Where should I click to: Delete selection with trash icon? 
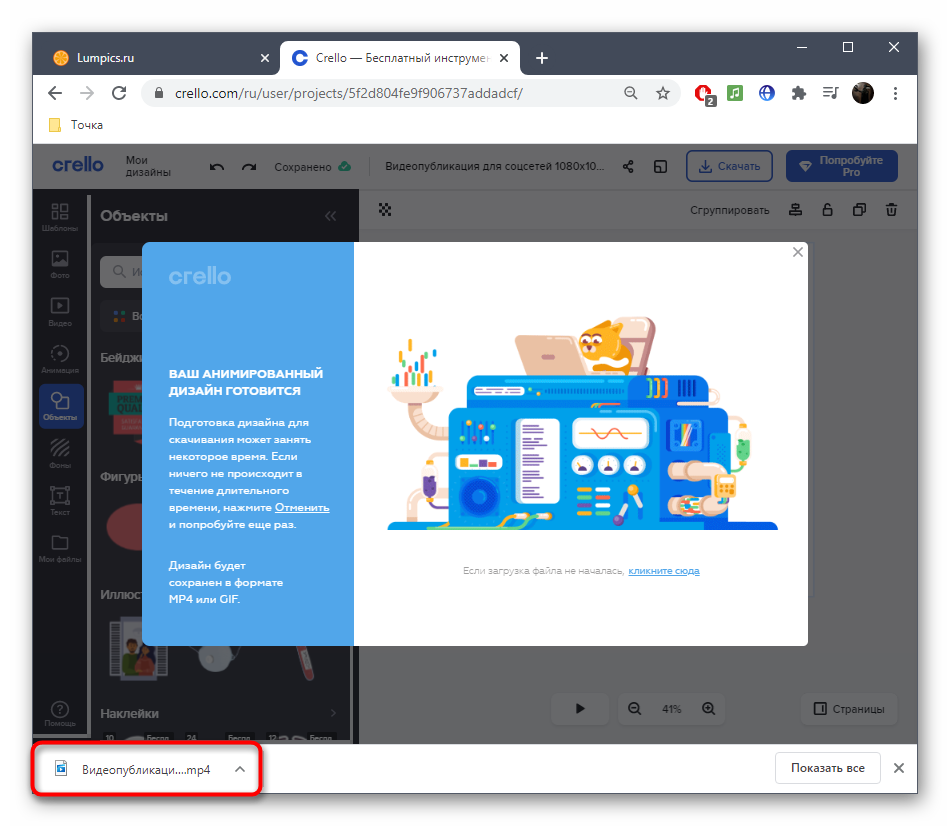(892, 210)
